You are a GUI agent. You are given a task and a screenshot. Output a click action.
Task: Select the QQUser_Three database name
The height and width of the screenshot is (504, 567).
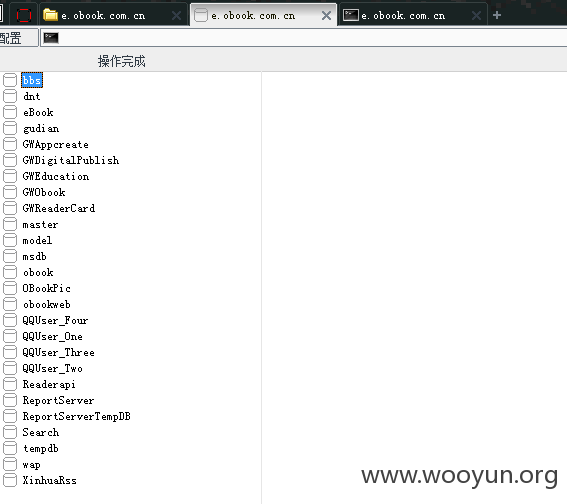click(59, 353)
